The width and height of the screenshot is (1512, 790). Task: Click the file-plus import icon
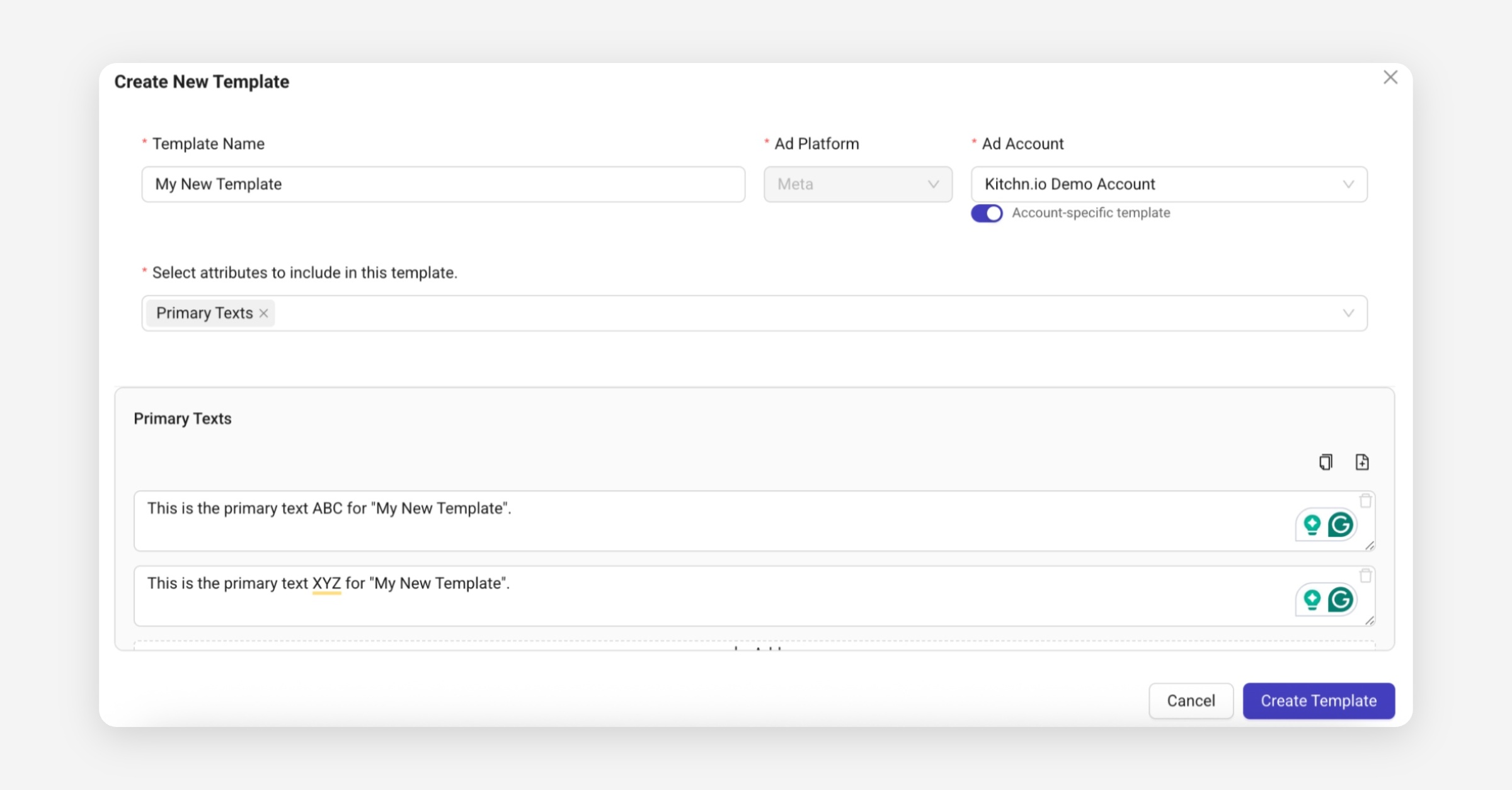[x=1362, y=462]
